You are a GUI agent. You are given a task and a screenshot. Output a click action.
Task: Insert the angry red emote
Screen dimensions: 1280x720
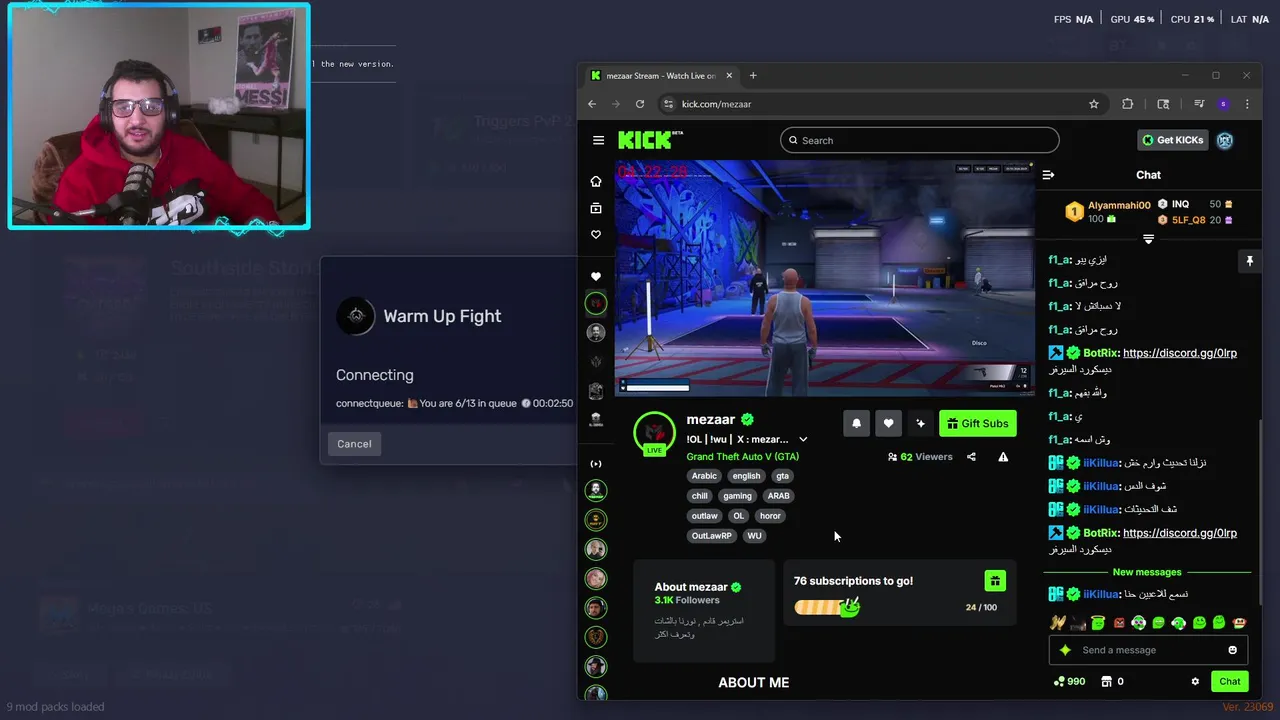coord(1119,623)
